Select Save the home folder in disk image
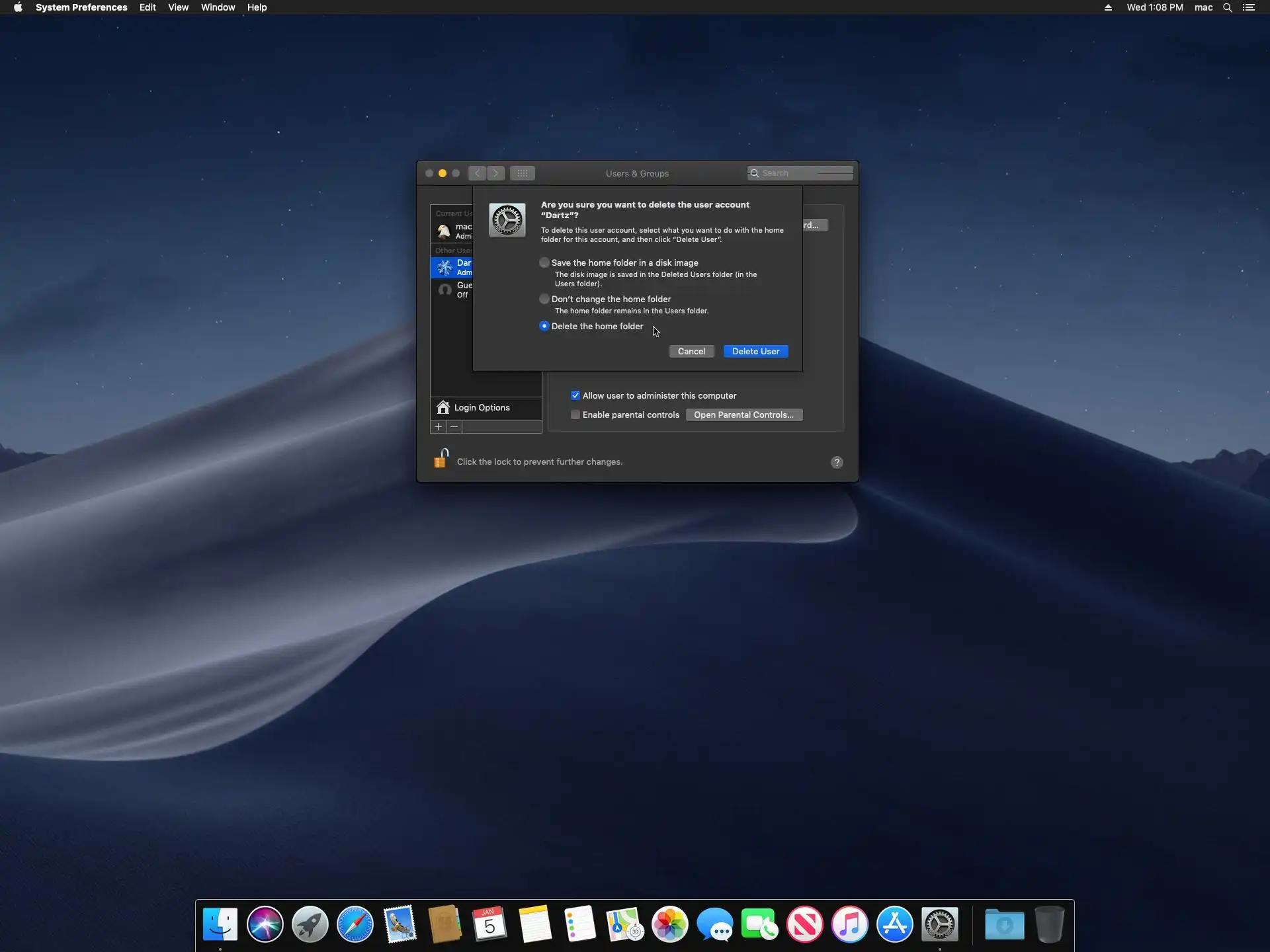This screenshot has height=952, width=1270. [544, 262]
